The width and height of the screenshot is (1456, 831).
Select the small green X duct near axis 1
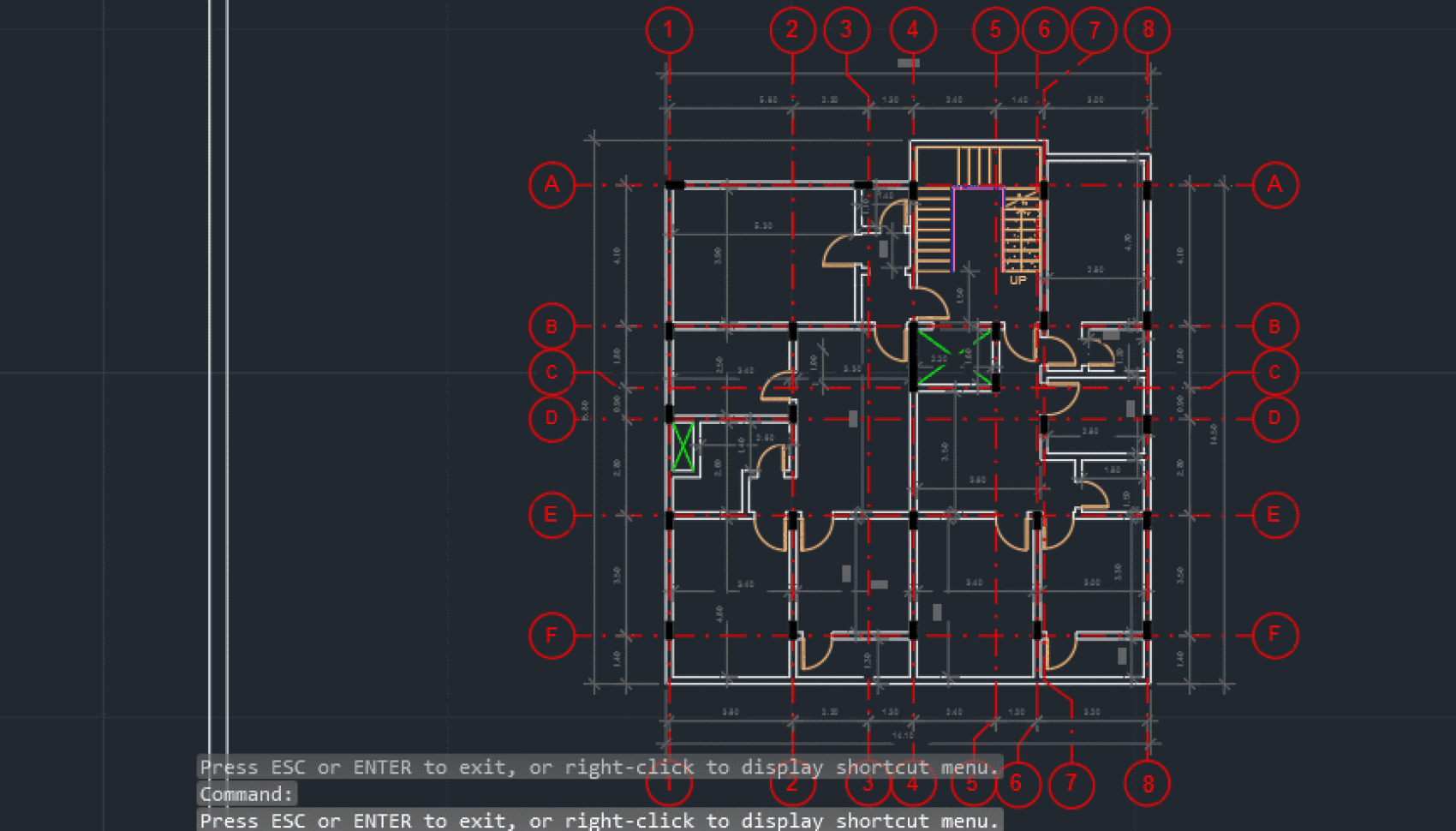pyautogui.click(x=683, y=446)
